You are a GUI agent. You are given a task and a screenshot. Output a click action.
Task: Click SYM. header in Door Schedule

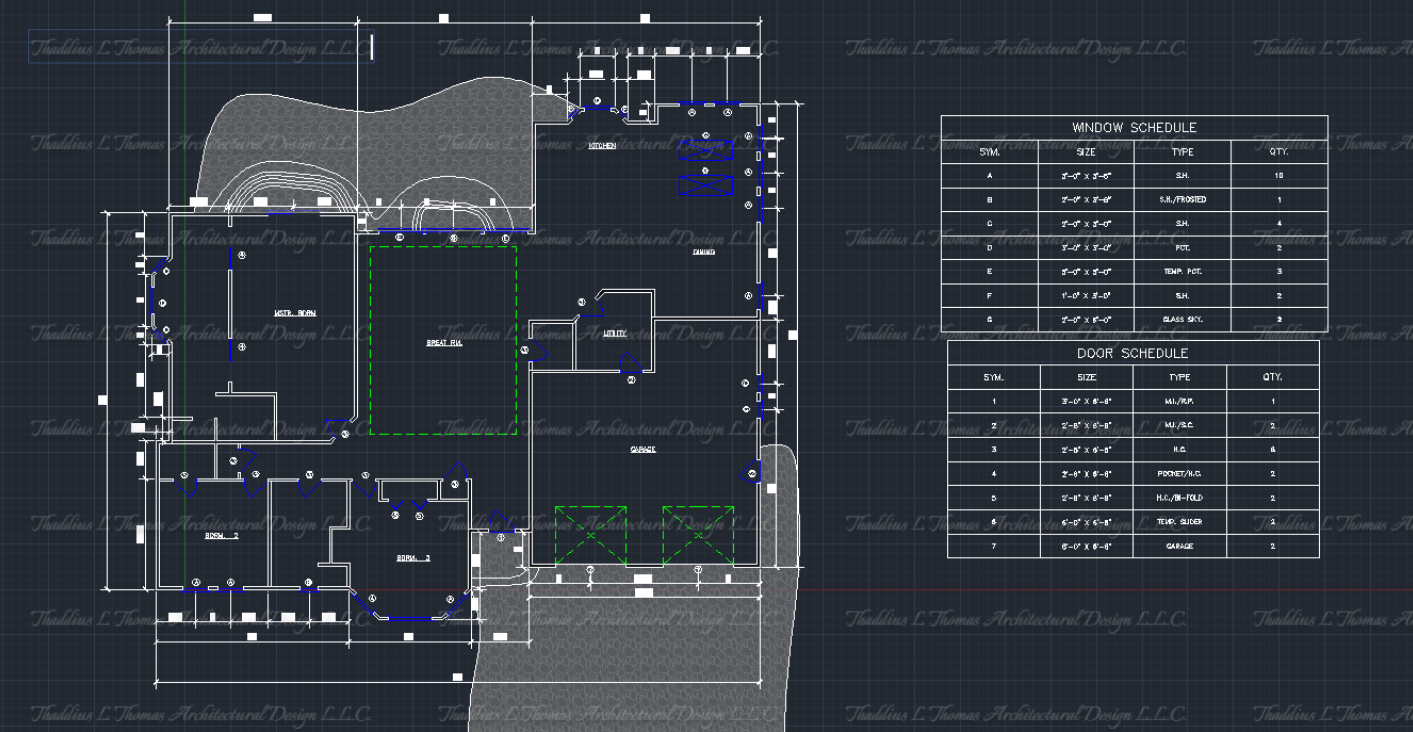pyautogui.click(x=993, y=377)
